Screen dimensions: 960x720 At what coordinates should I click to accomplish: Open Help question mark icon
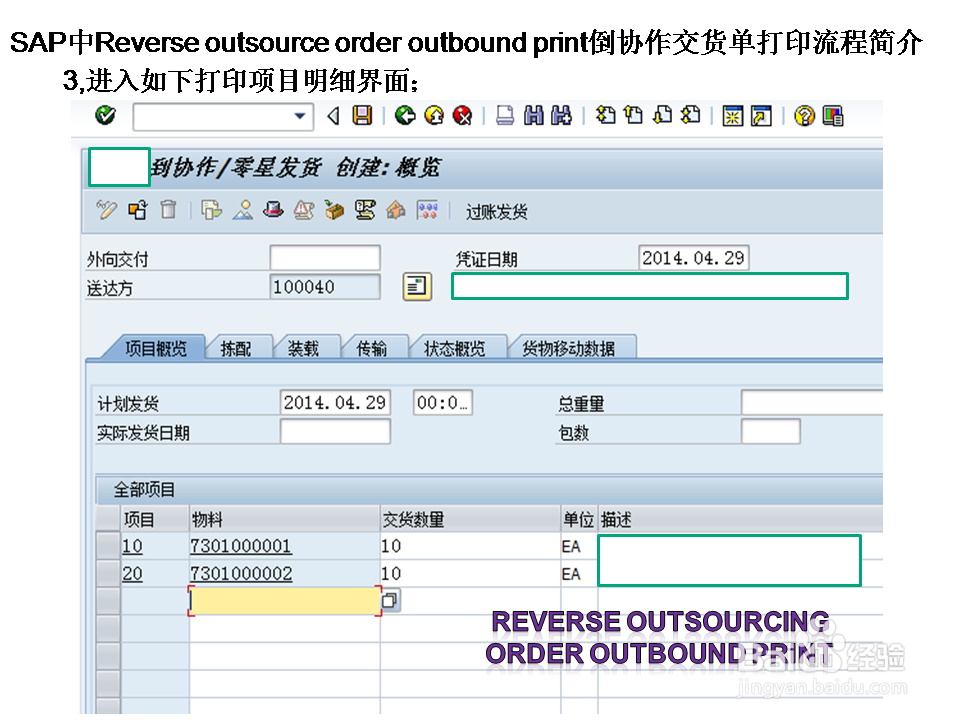pyautogui.click(x=804, y=116)
